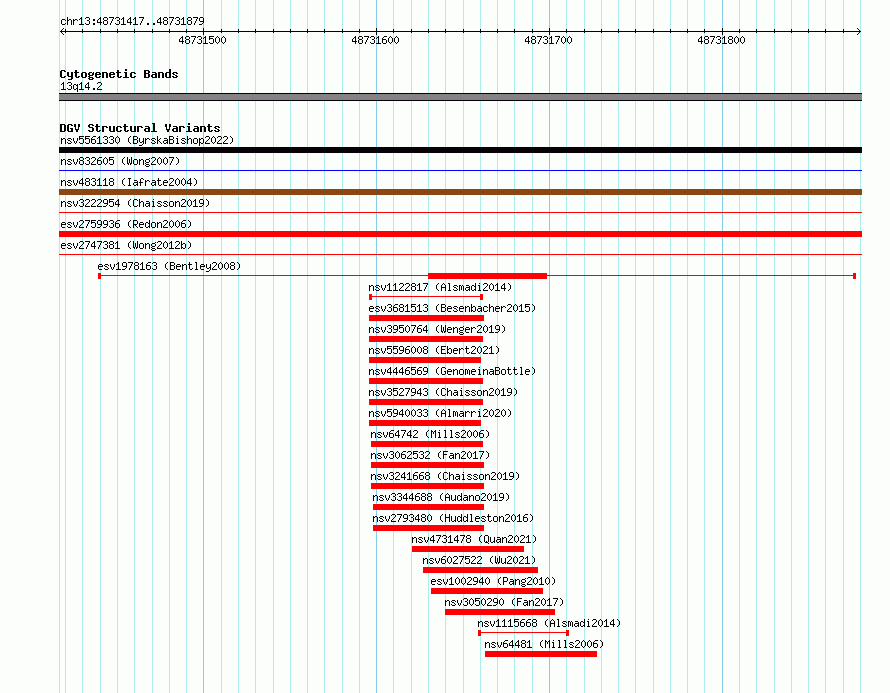890x693 pixels.
Task: Click nsv2793480 (Huddleston2016) label
Action: click(x=453, y=518)
